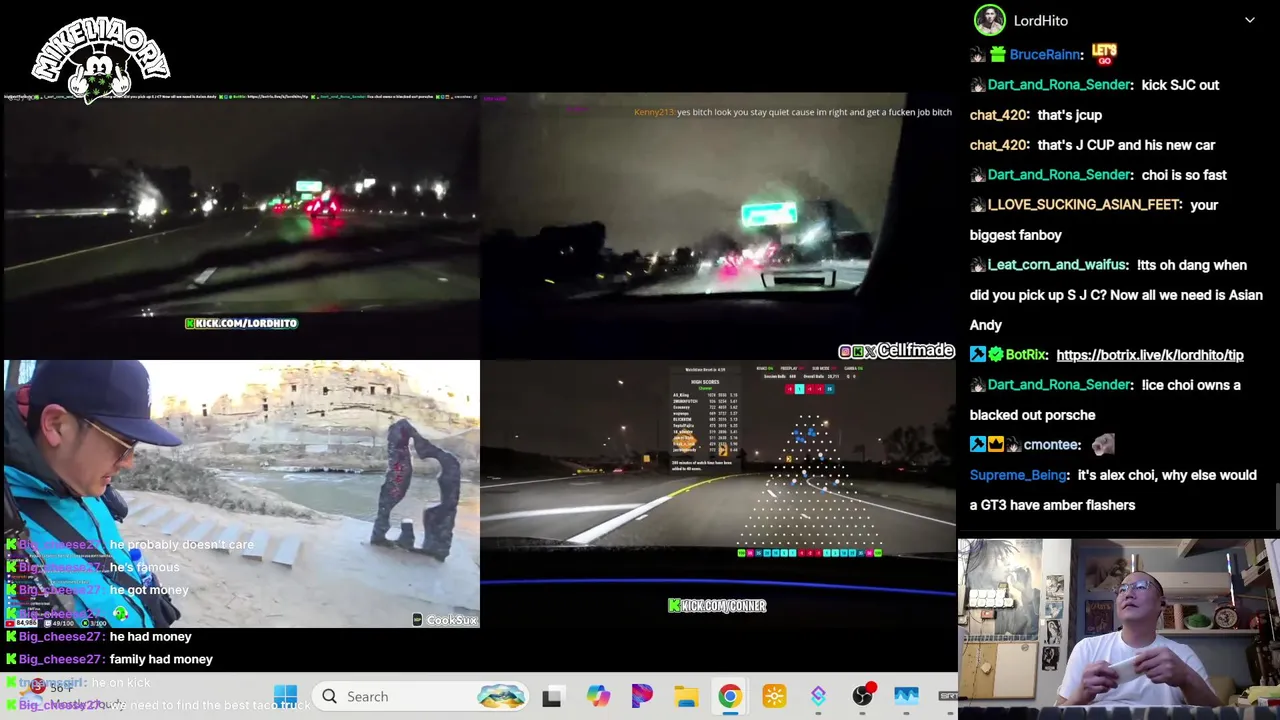Click the Cellfmade overlay label

tap(897, 351)
